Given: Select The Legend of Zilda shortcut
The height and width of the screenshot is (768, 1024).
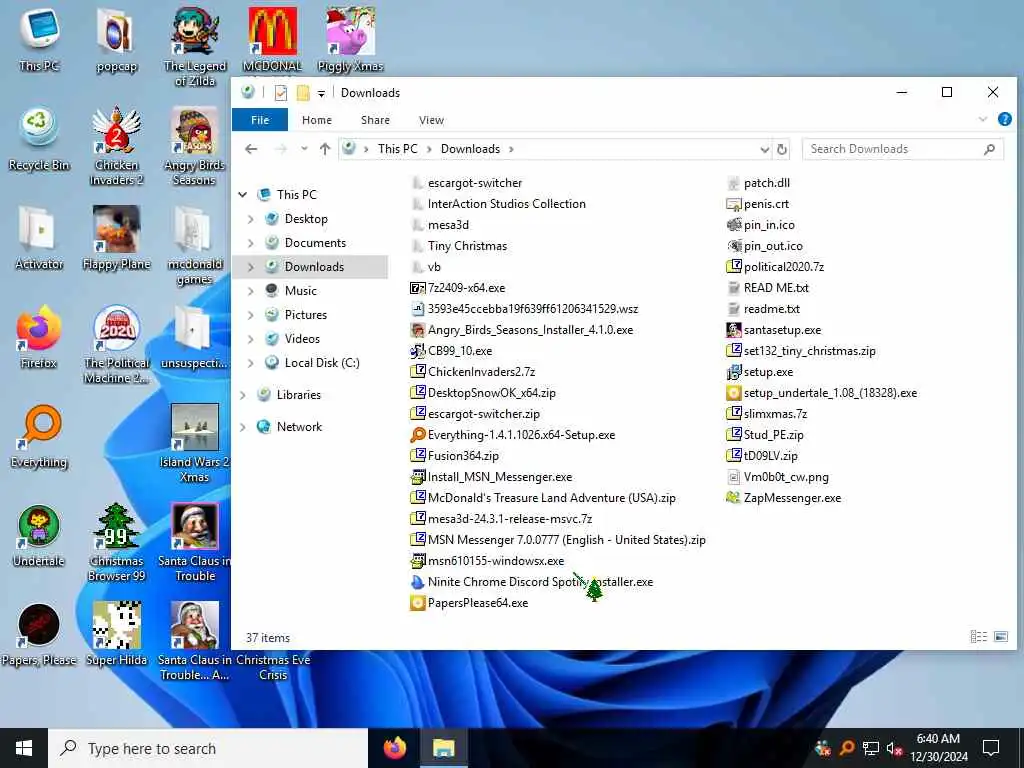Looking at the screenshot, I should [x=195, y=47].
